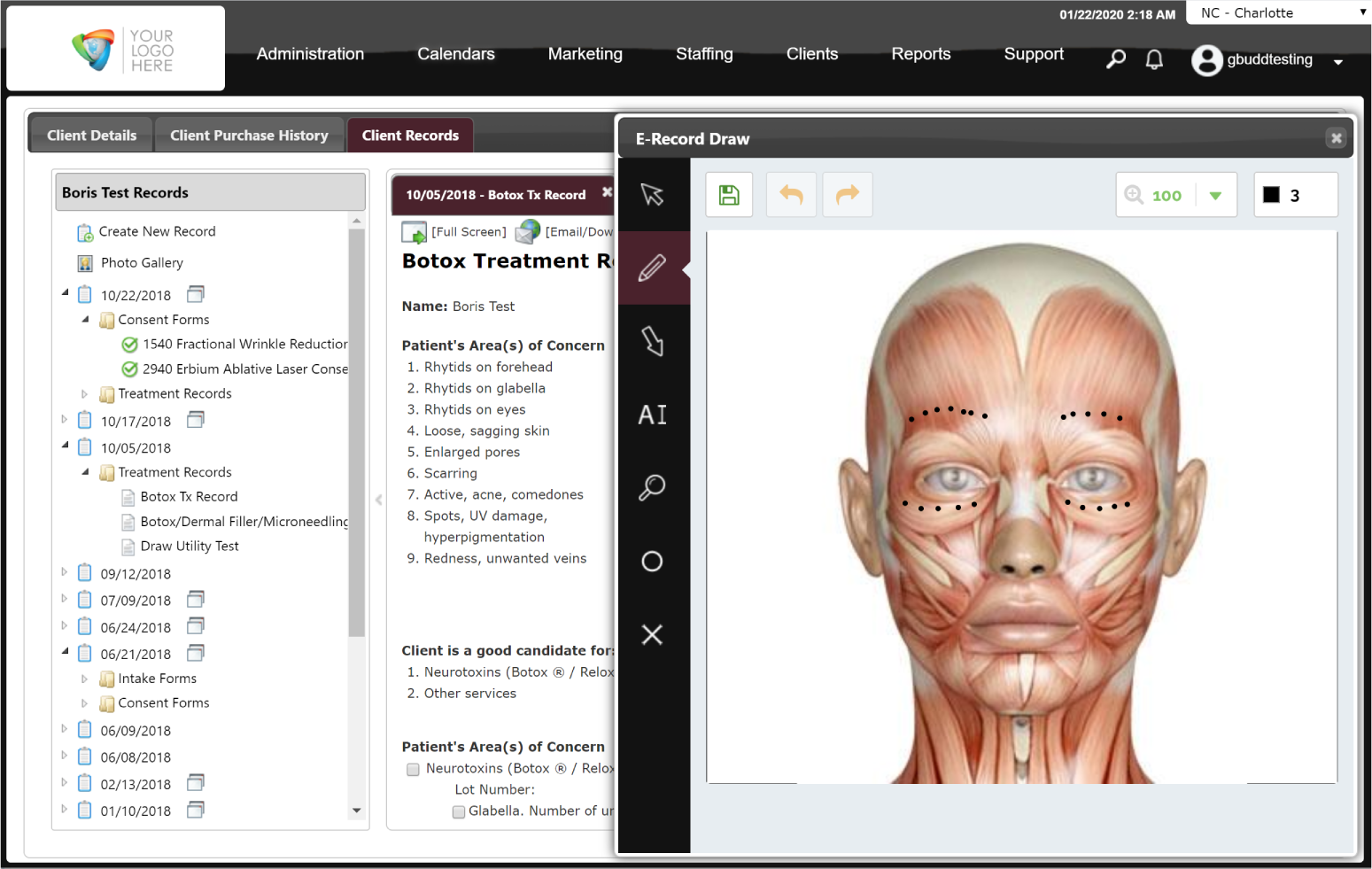Click the black pen color swatch

[x=1271, y=195]
